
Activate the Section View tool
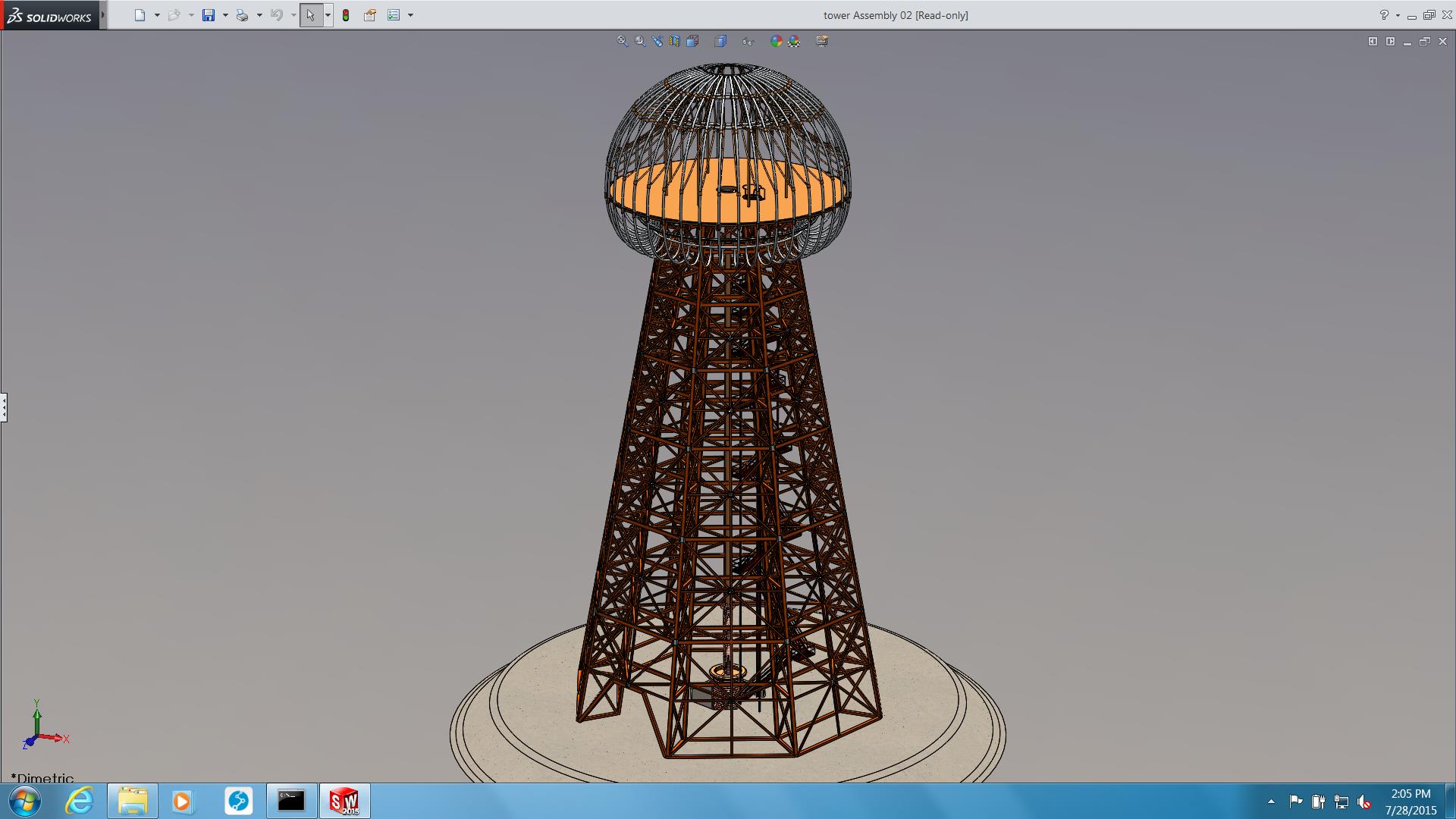point(675,41)
